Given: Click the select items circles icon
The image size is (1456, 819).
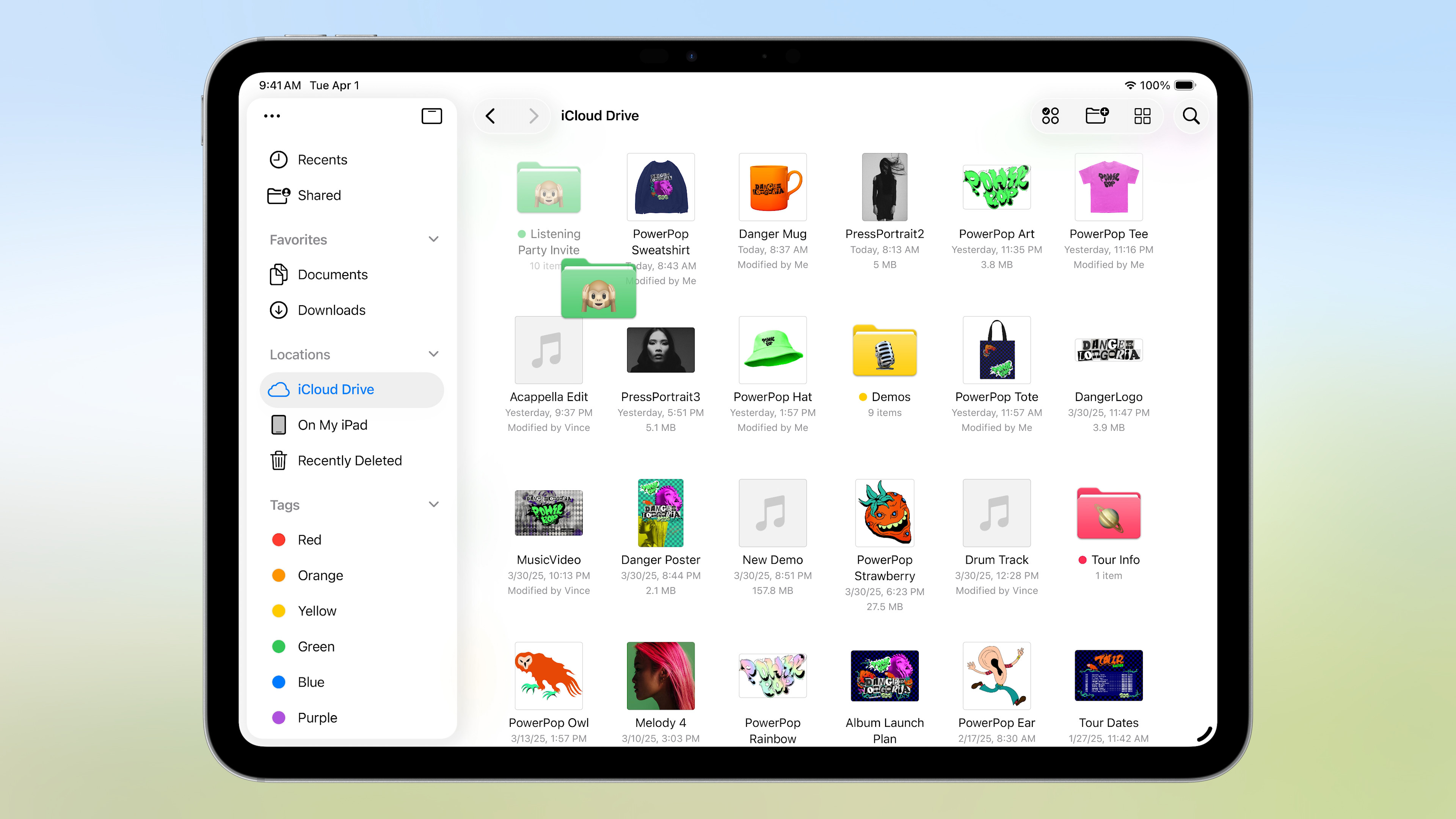Looking at the screenshot, I should point(1050,116).
